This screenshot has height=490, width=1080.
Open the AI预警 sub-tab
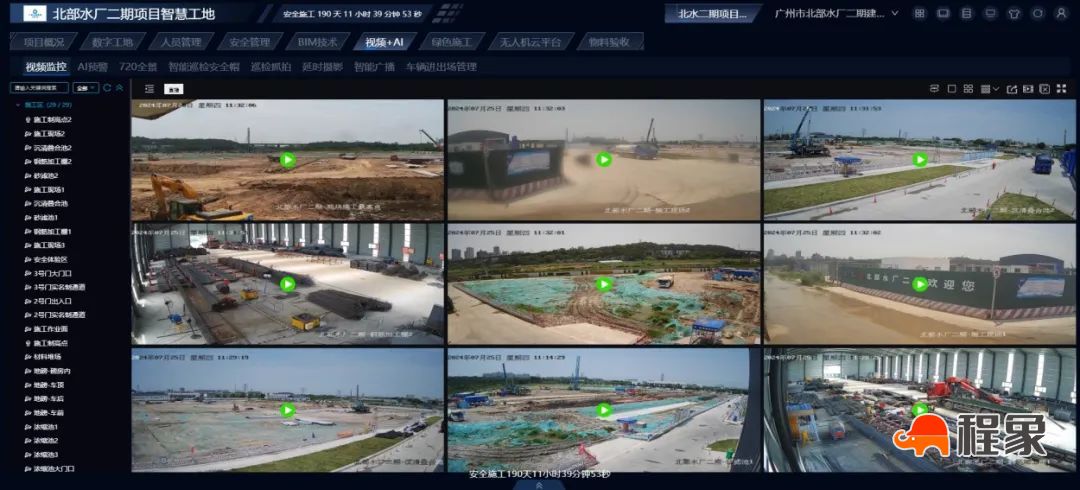click(x=92, y=67)
